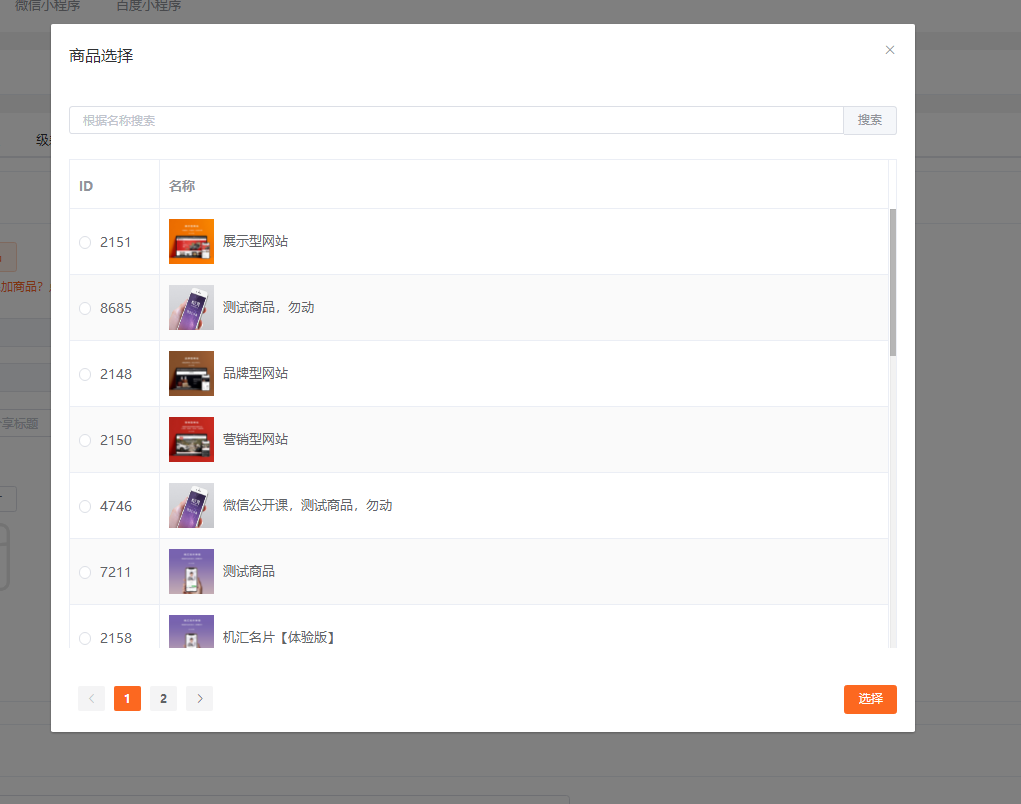Click 微信公开课，测试商品，勿动 name
Viewport: 1021px width, 804px height.
click(307, 505)
